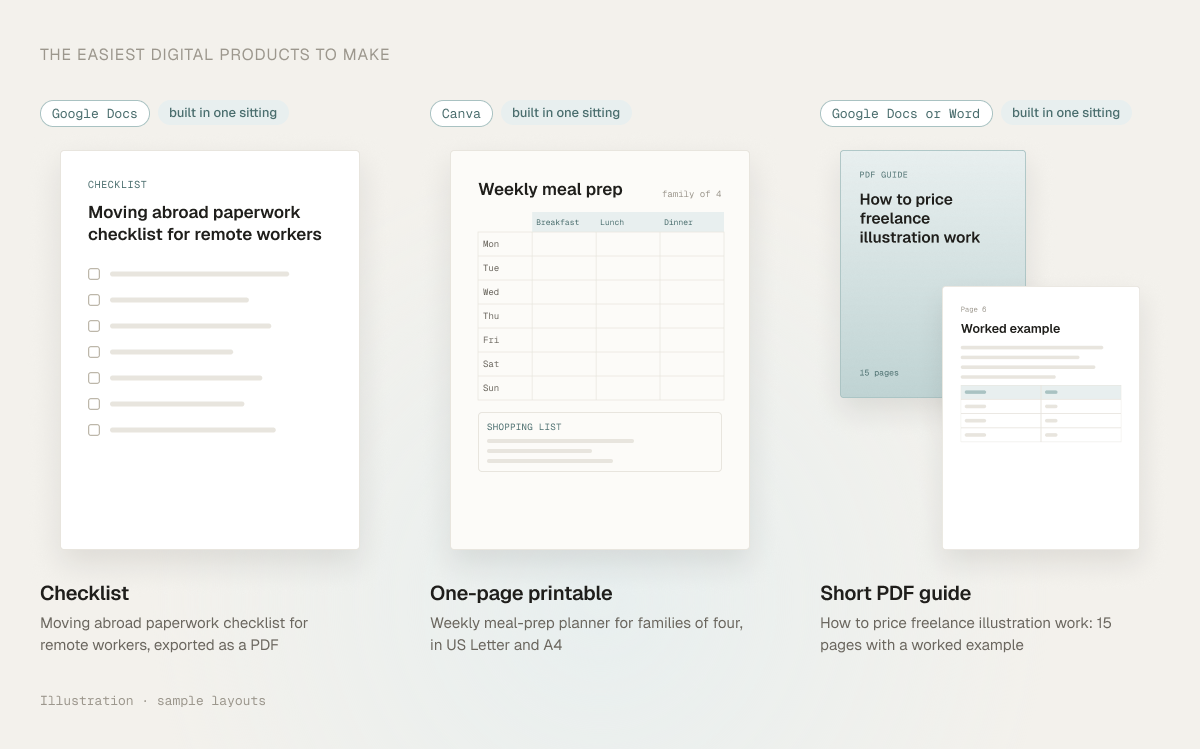The width and height of the screenshot is (1200, 749).
Task: Click the "Thu" row label
Action: pyautogui.click(x=491, y=316)
